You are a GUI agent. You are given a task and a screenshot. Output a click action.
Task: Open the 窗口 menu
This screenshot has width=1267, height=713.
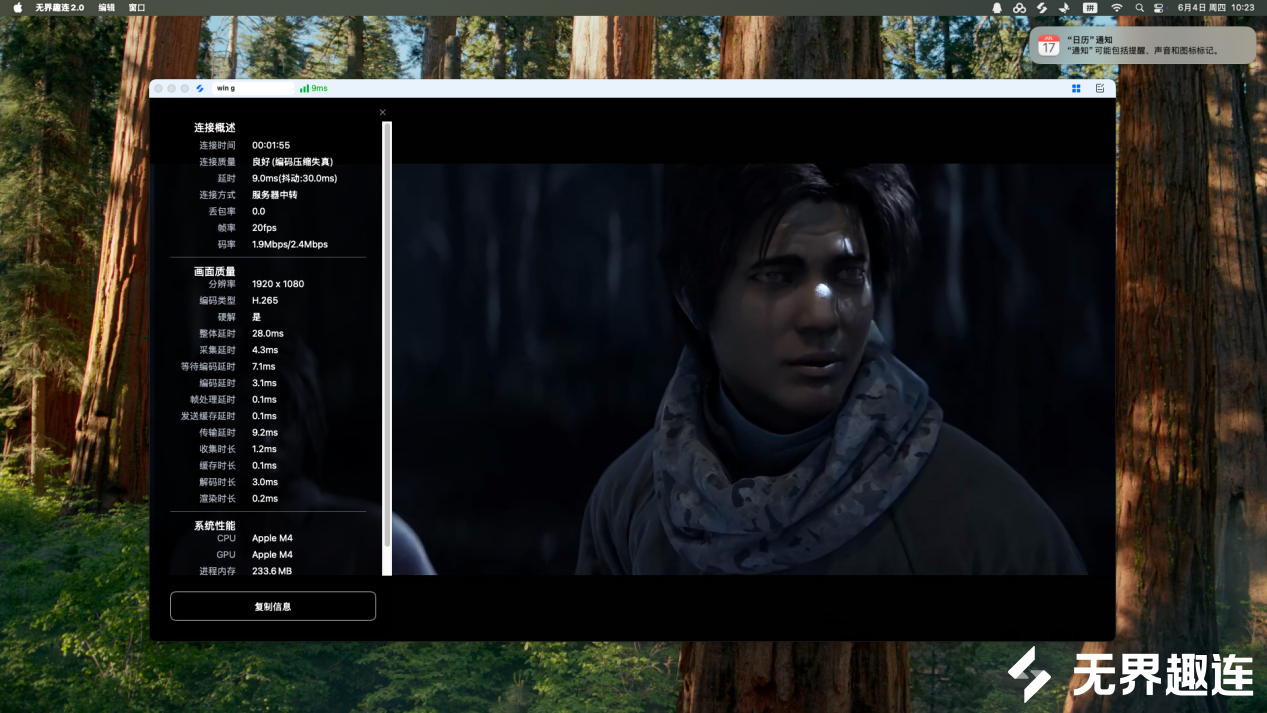pos(137,7)
